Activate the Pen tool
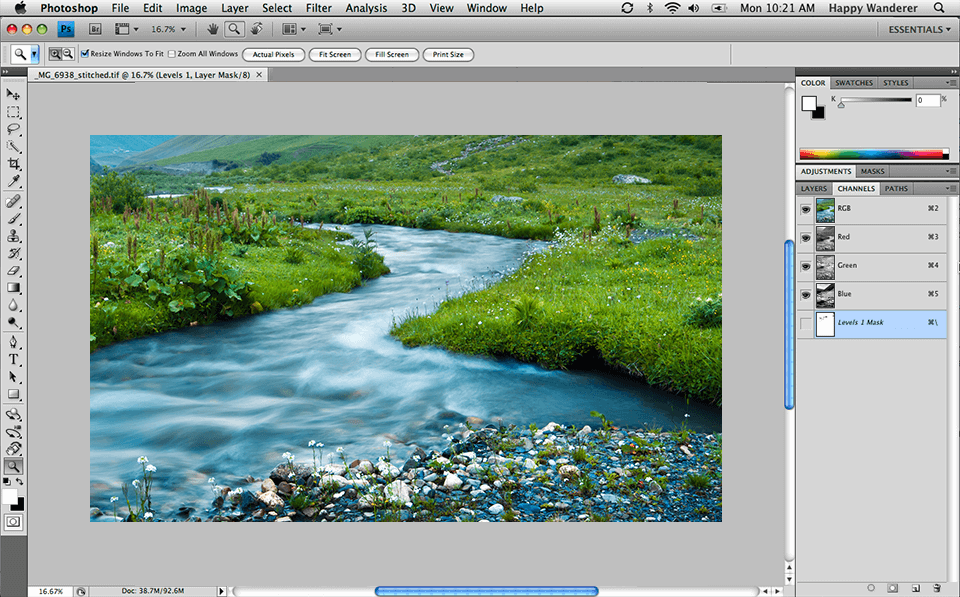The width and height of the screenshot is (960, 597). pos(13,341)
